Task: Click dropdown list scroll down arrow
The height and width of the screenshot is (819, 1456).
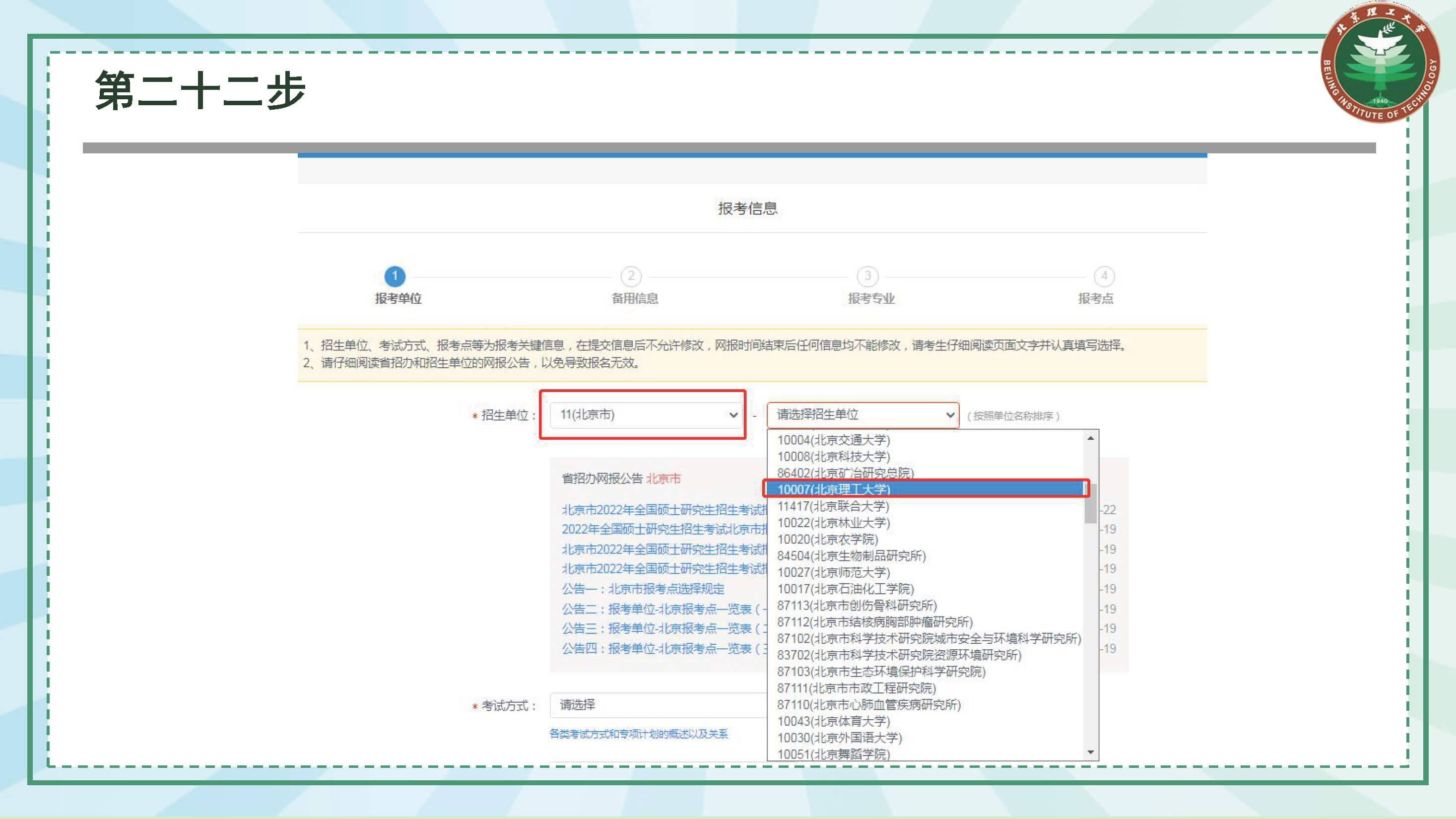Action: [x=1091, y=752]
